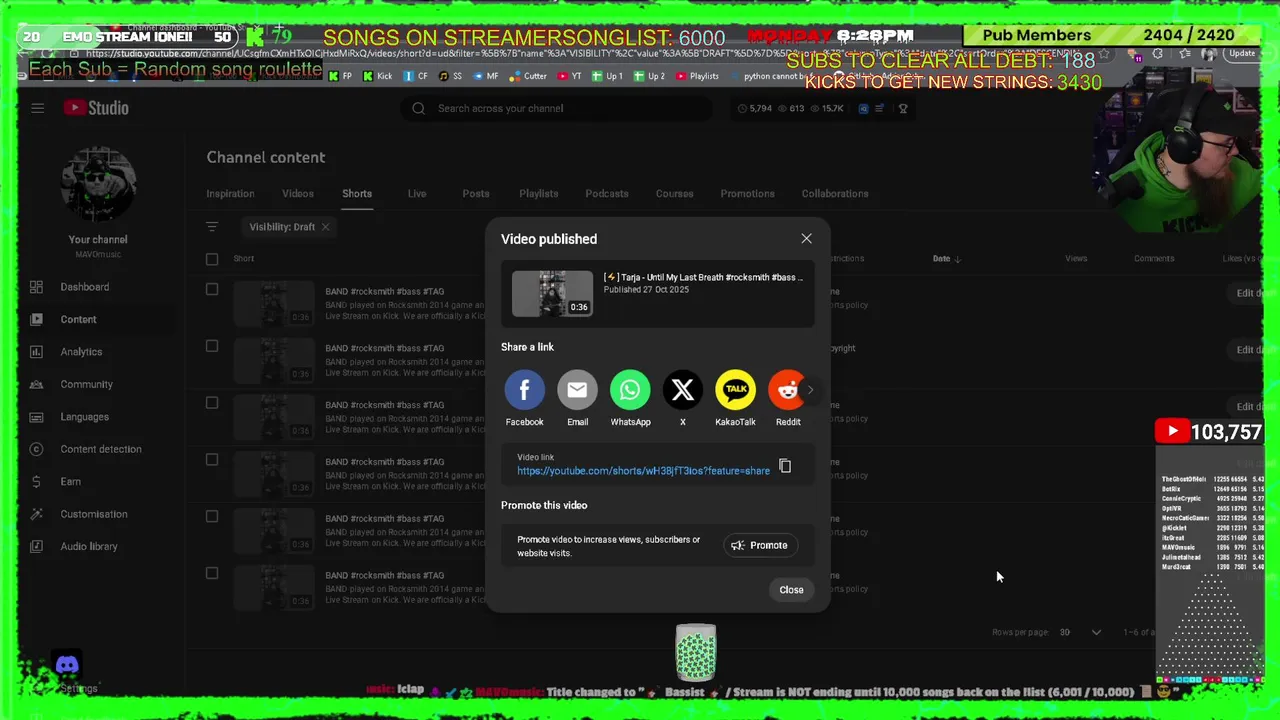Close the Video published dialog with X
Viewport: 1280px width, 720px height.
(x=806, y=239)
